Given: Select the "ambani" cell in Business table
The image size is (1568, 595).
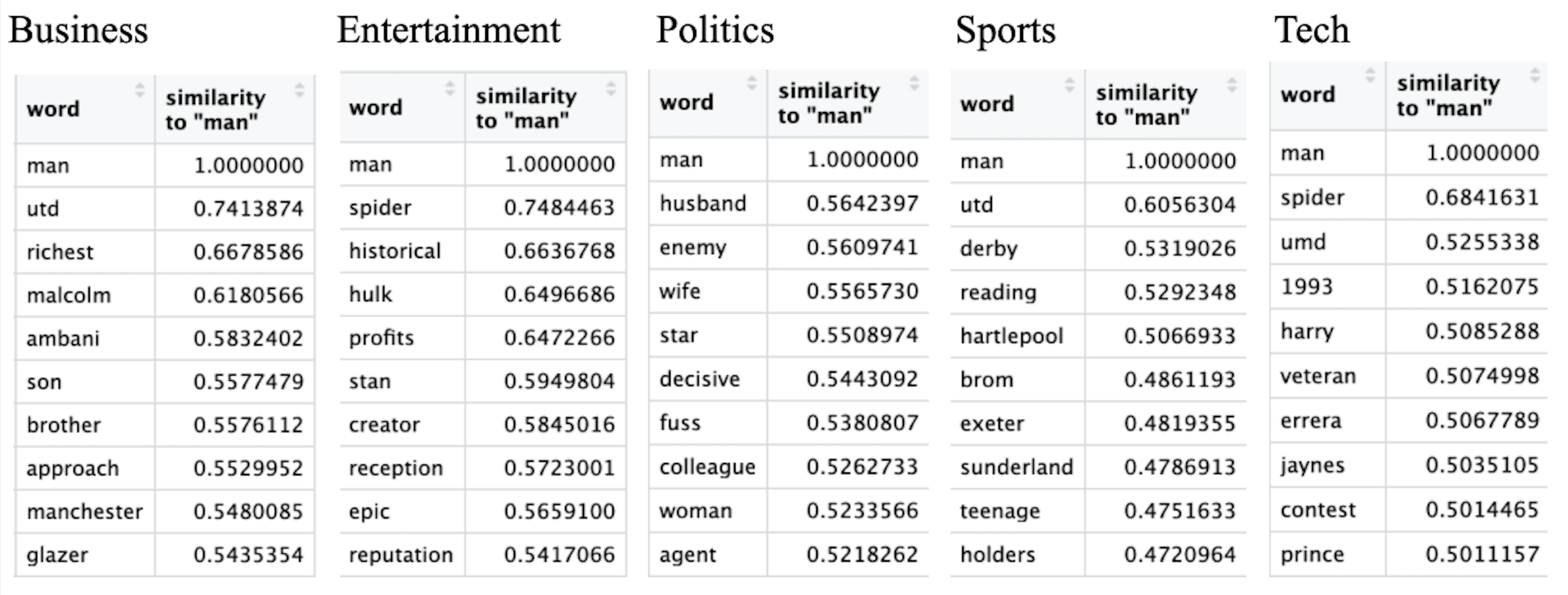Looking at the screenshot, I should [64, 338].
